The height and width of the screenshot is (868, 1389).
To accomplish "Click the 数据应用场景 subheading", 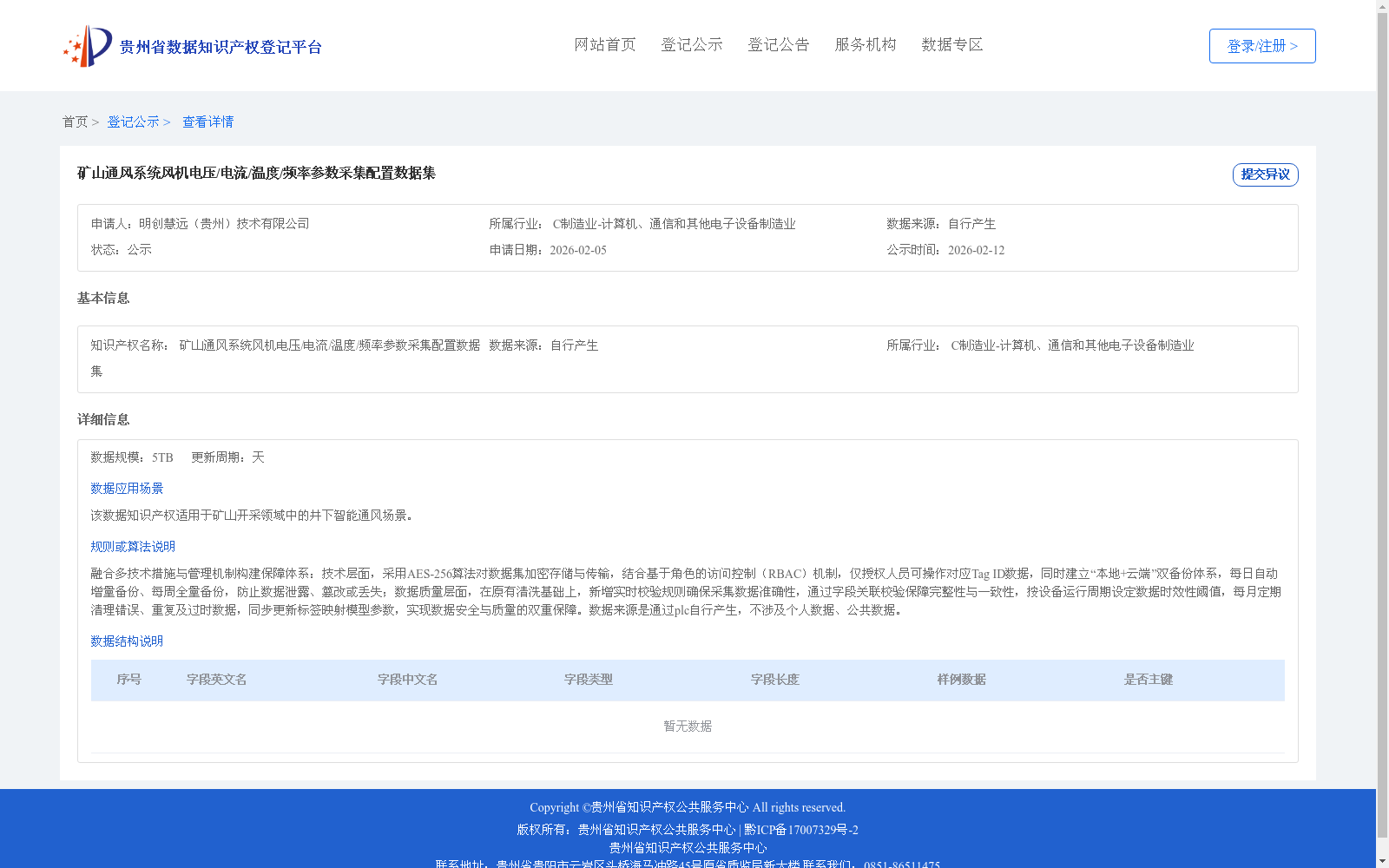I will pos(127,489).
